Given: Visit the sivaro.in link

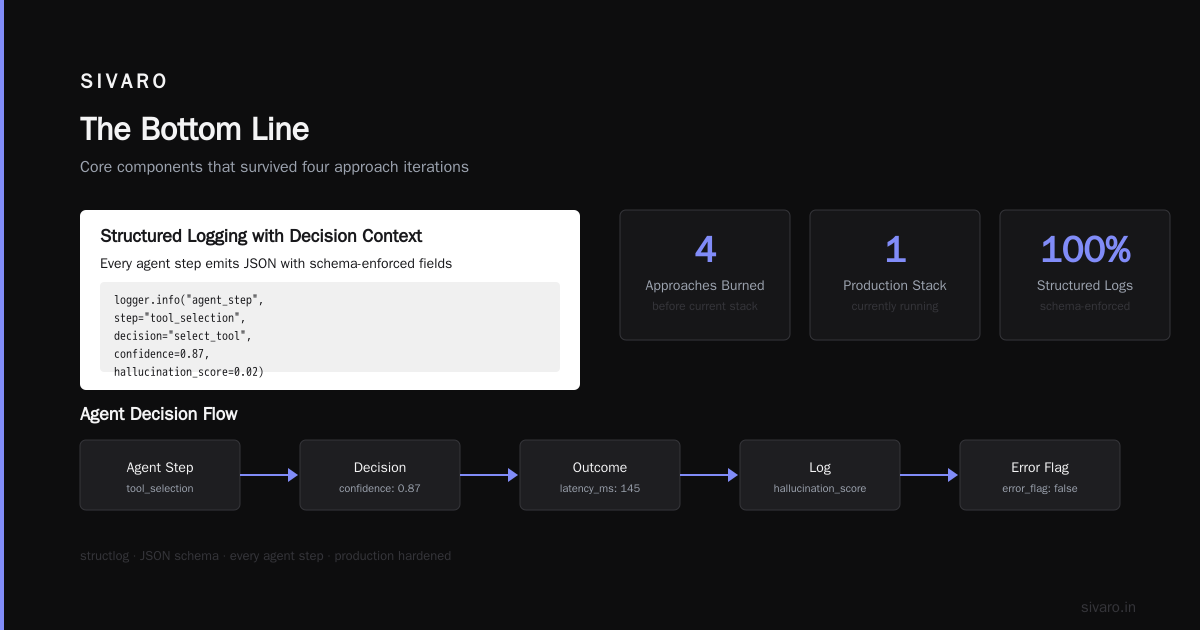Looking at the screenshot, I should click(x=1108, y=607).
